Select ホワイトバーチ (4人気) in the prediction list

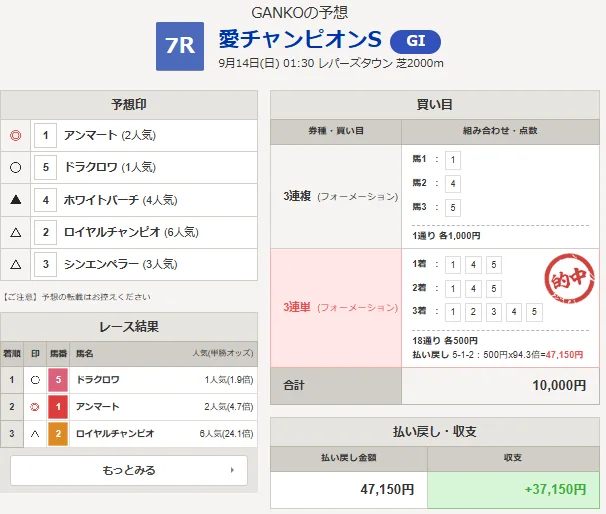(x=115, y=200)
